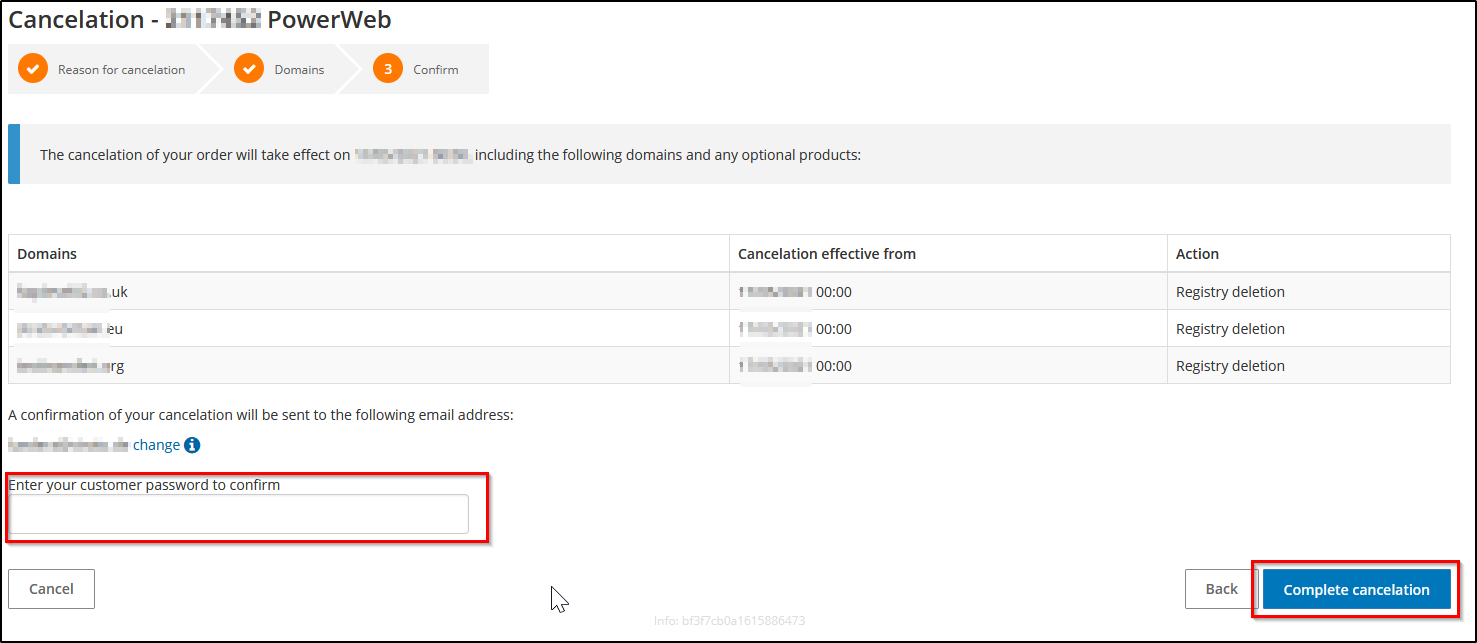Click Registry deletion for the first domain
Viewport: 1477px width, 643px height.
(x=1230, y=291)
